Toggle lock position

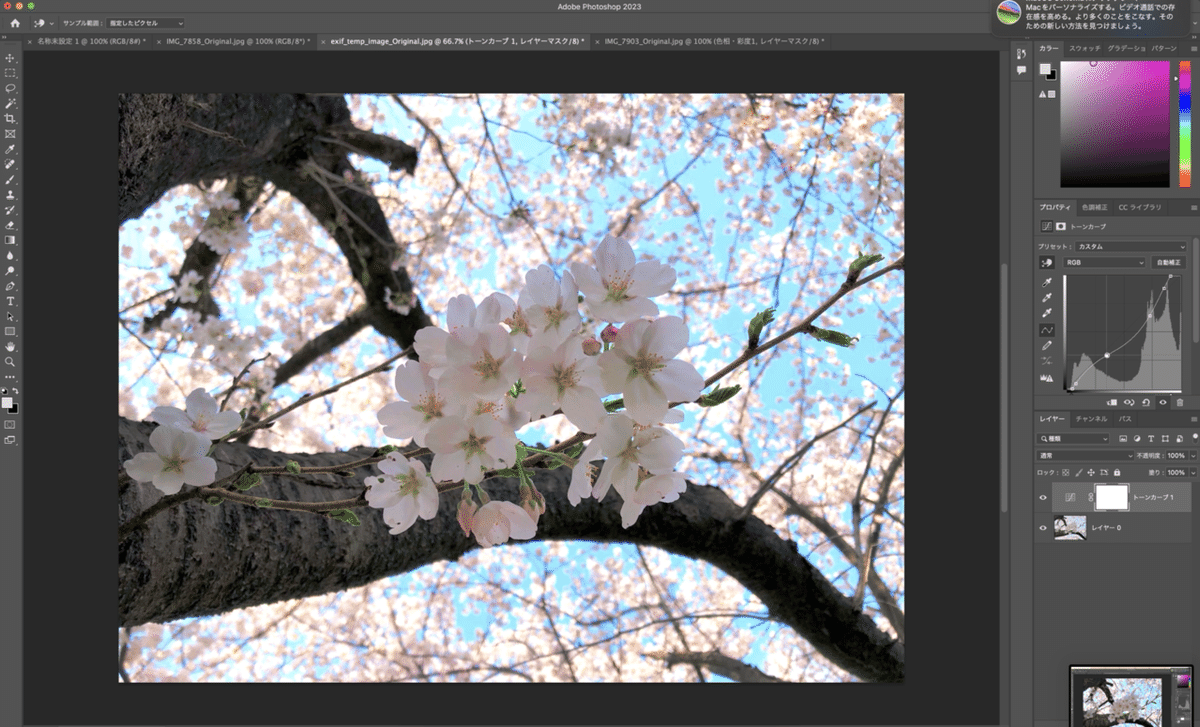(1091, 472)
